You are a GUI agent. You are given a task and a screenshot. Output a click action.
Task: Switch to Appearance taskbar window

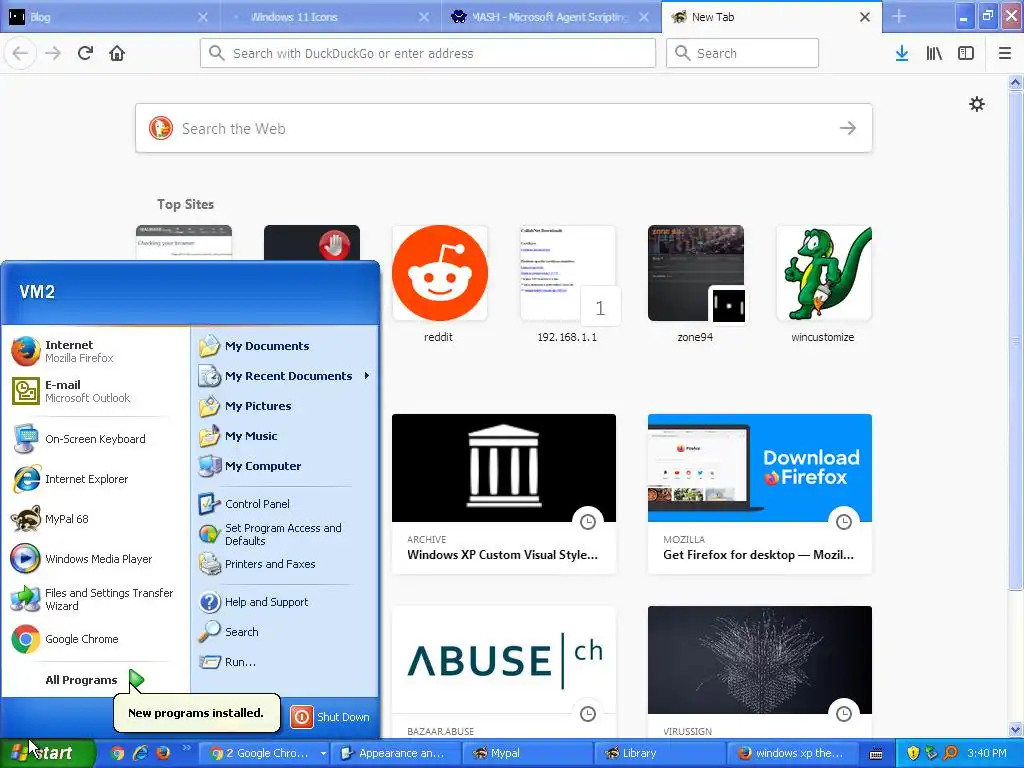pos(398,753)
